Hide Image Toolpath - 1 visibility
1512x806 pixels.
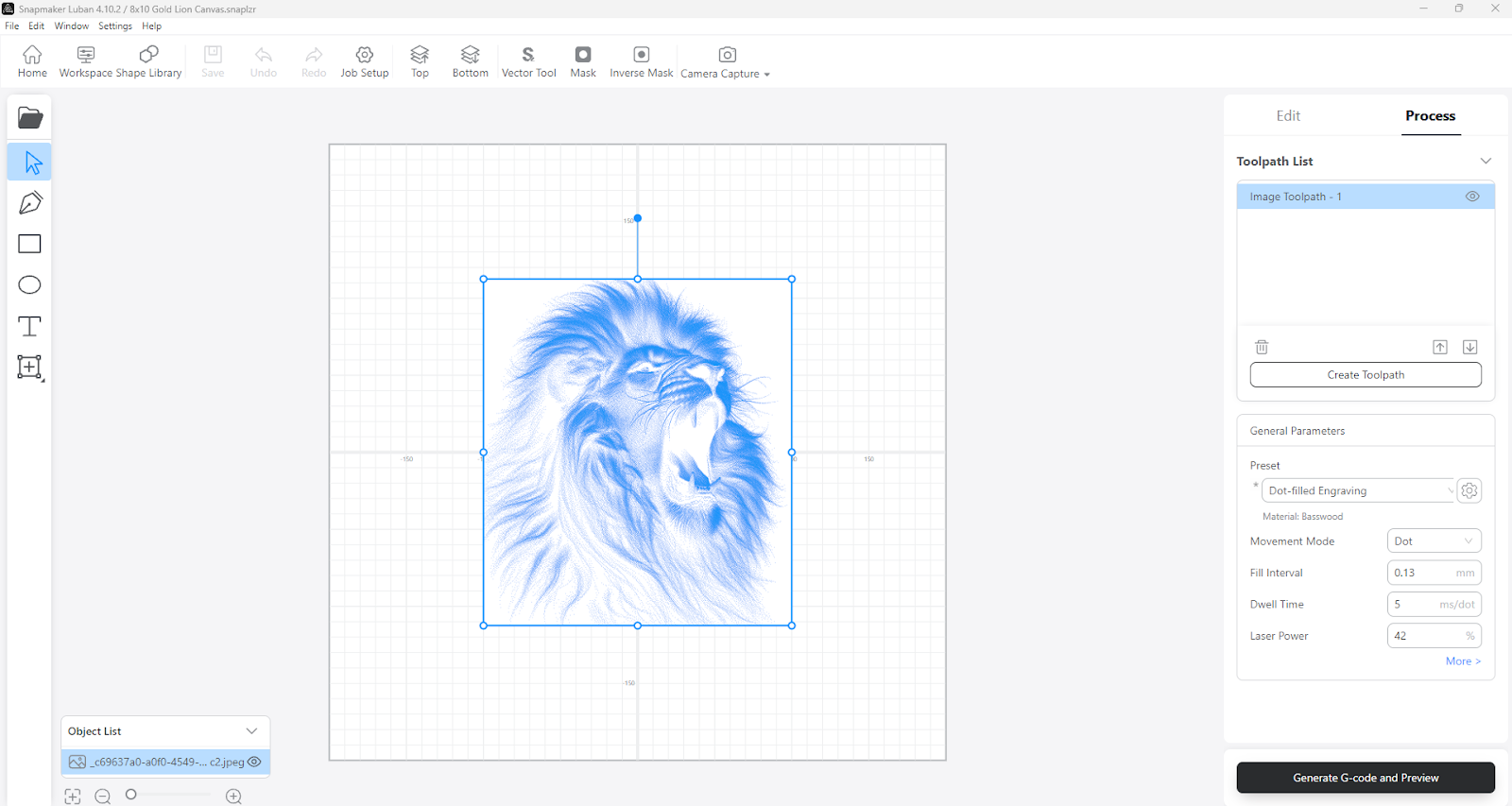(1472, 197)
